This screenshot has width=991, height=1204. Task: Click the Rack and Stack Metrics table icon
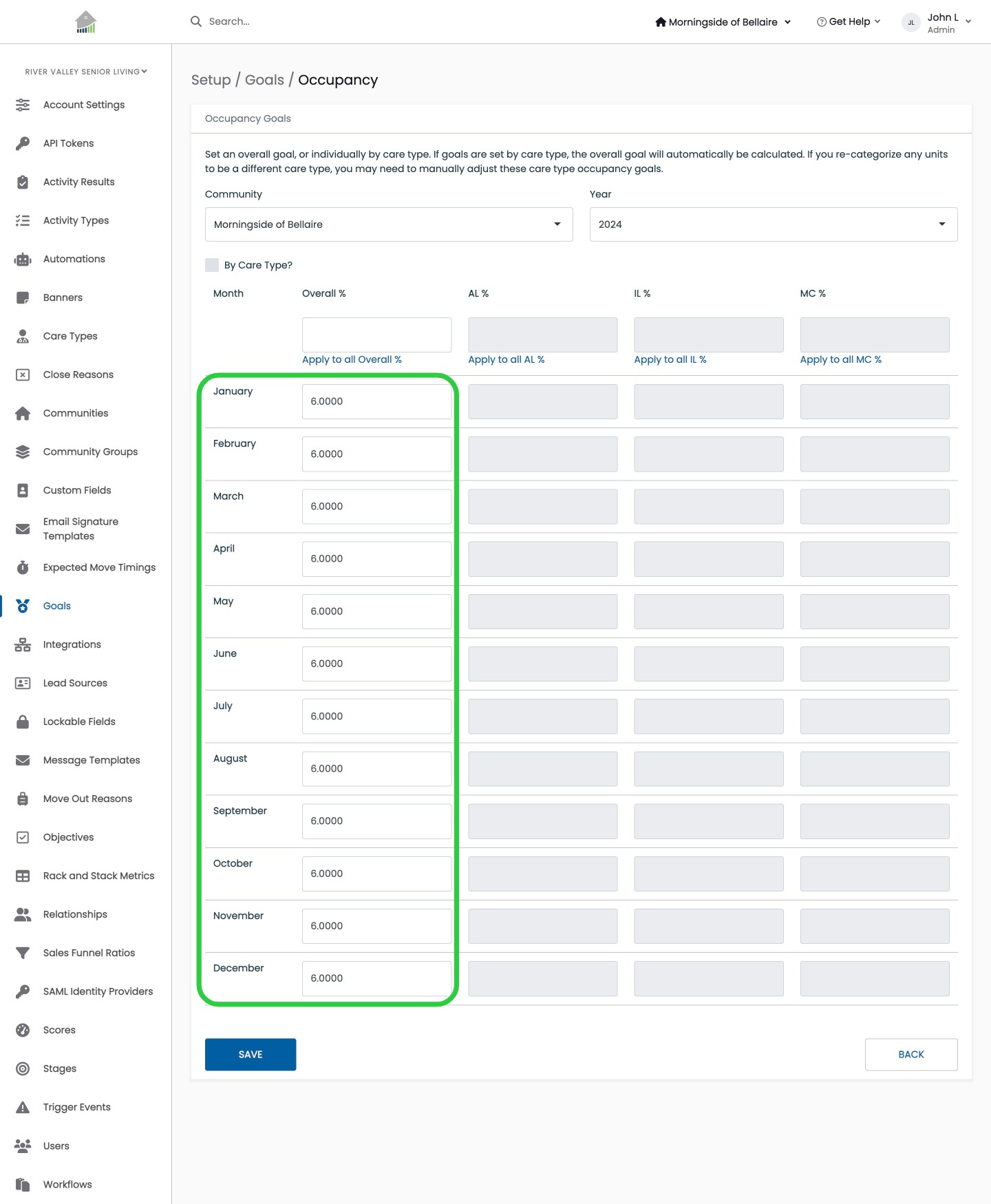point(23,876)
